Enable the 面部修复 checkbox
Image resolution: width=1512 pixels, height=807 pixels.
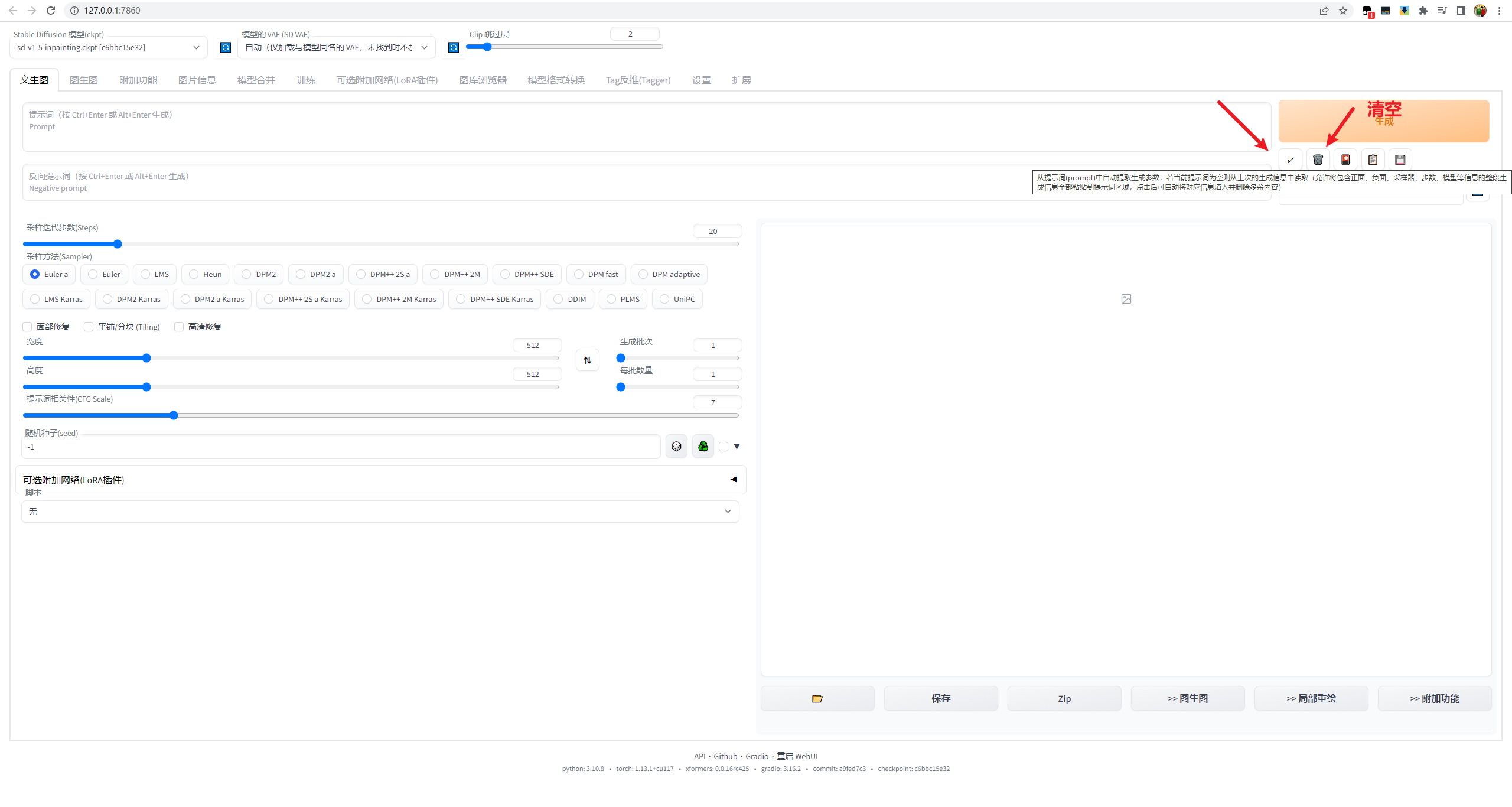point(28,327)
